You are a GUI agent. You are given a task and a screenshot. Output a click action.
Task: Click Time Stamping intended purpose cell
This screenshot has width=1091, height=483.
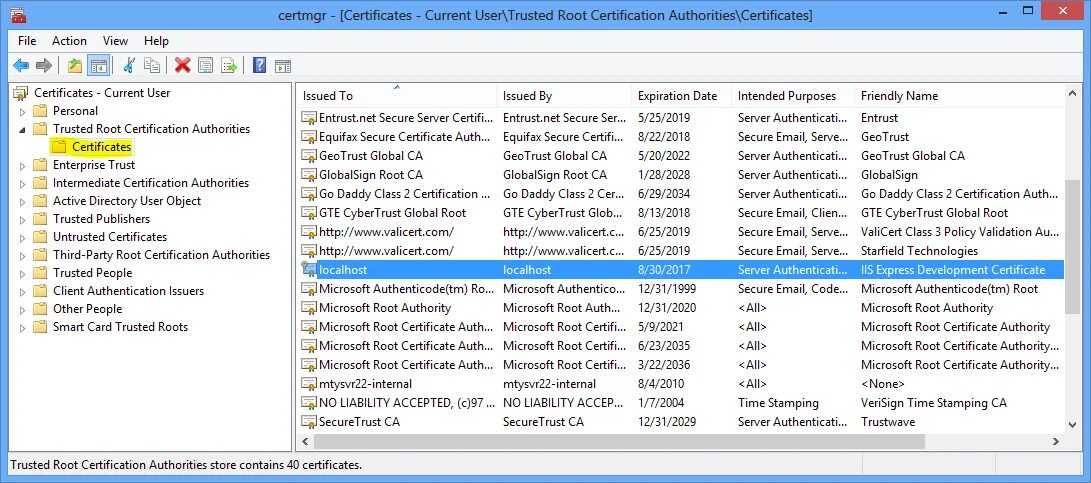tap(778, 403)
